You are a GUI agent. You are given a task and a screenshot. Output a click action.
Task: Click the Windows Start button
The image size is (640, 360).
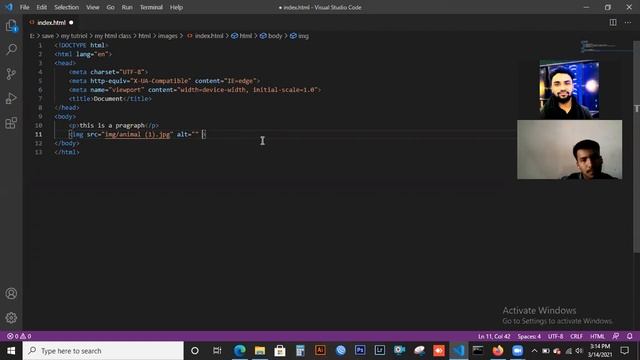tap(11, 351)
